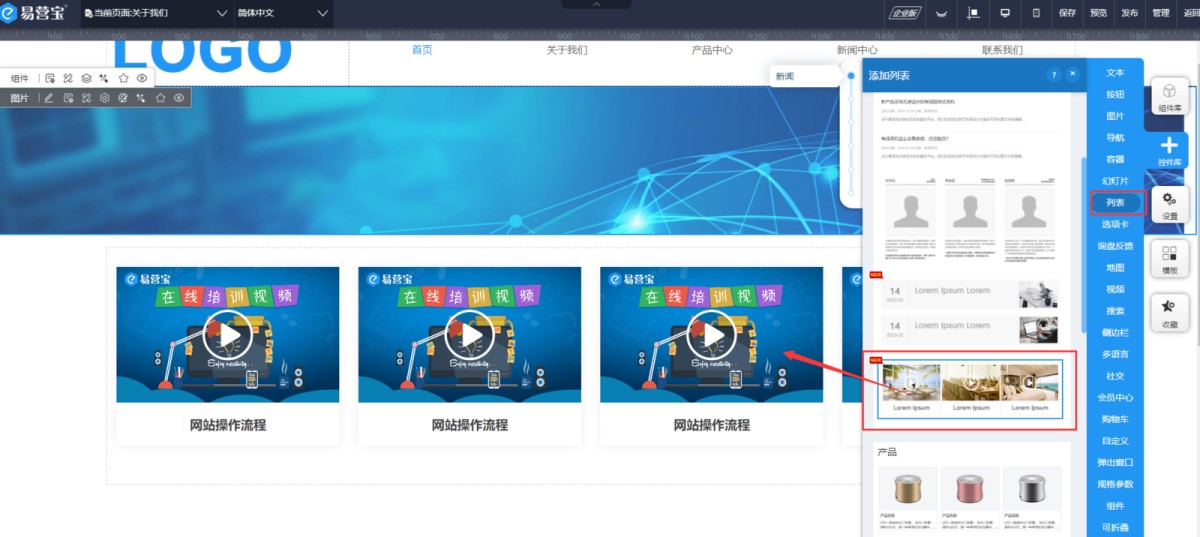Click the palette style icon in 图片 toolbar
The width and height of the screenshot is (1200, 537).
[x=123, y=98]
